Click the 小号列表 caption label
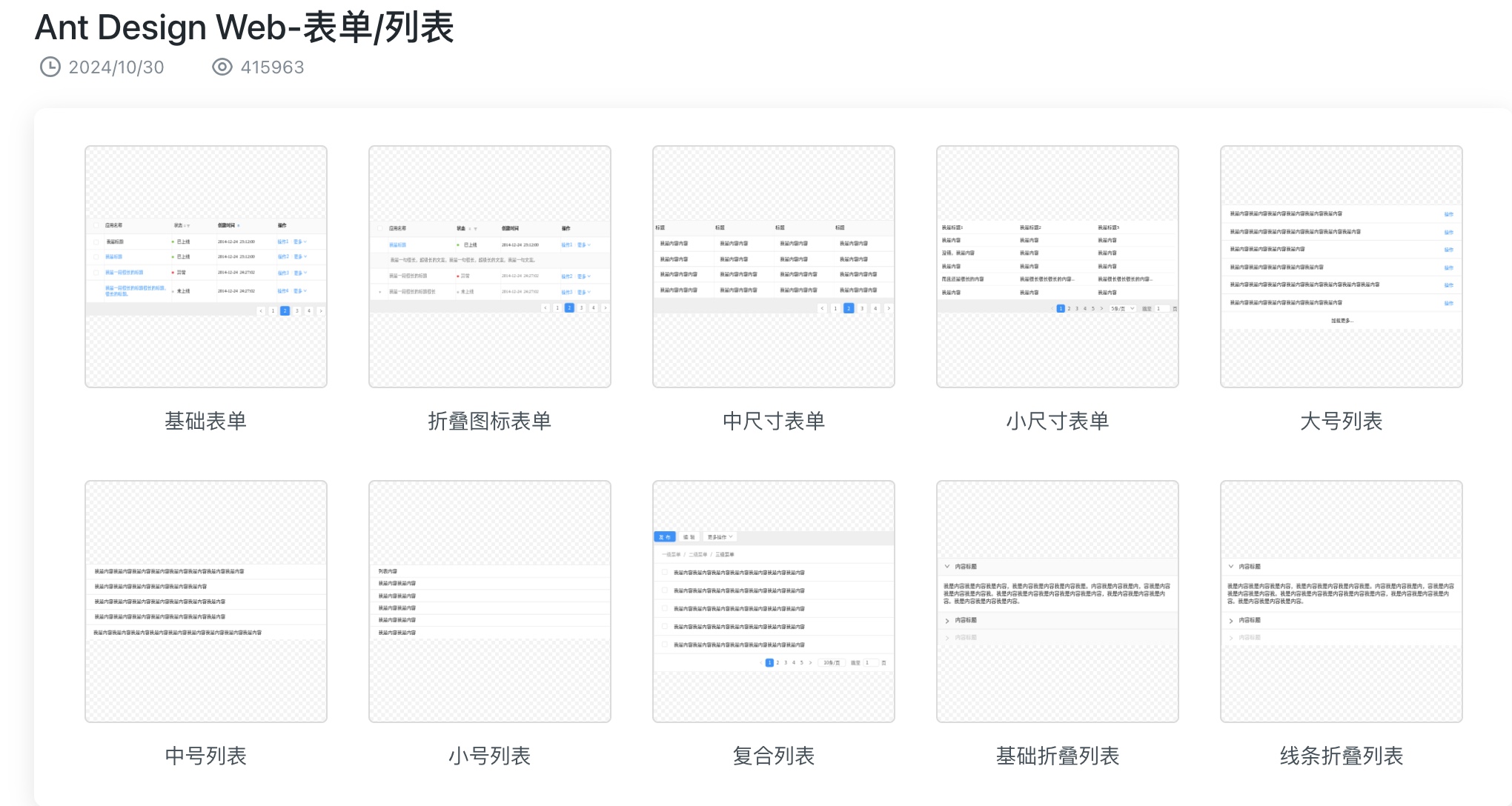The height and width of the screenshot is (806, 1512). [490, 756]
